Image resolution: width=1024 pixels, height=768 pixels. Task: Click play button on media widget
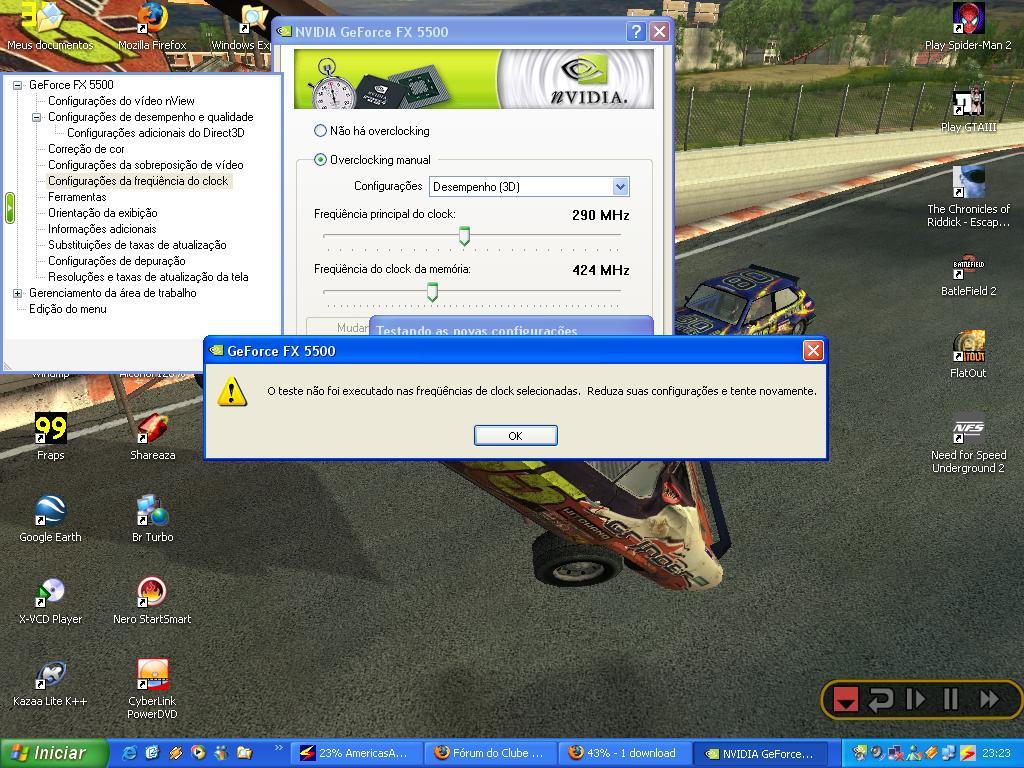(916, 700)
